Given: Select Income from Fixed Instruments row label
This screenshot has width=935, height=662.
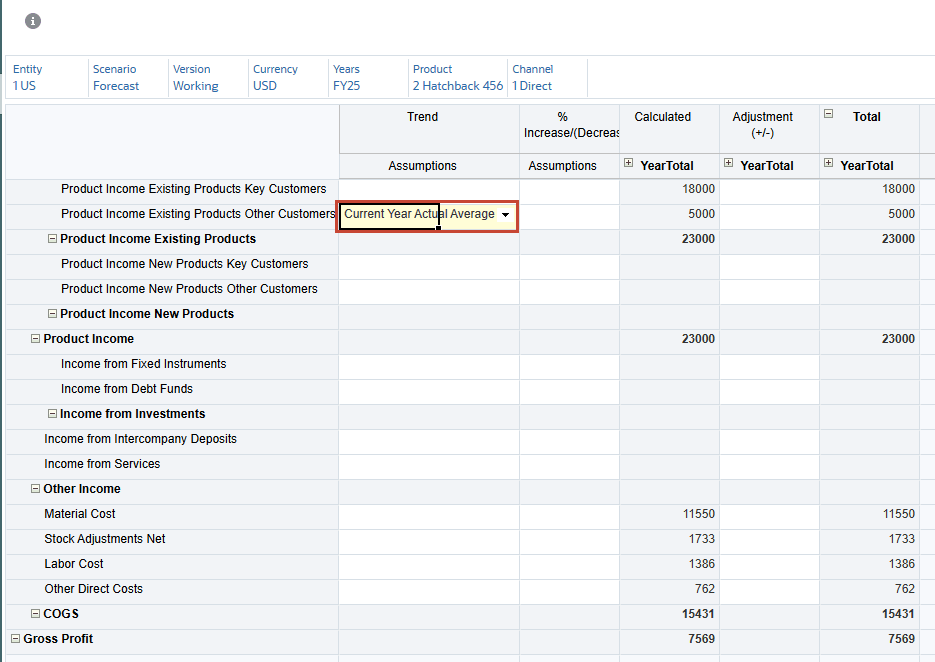Looking at the screenshot, I should point(144,364).
